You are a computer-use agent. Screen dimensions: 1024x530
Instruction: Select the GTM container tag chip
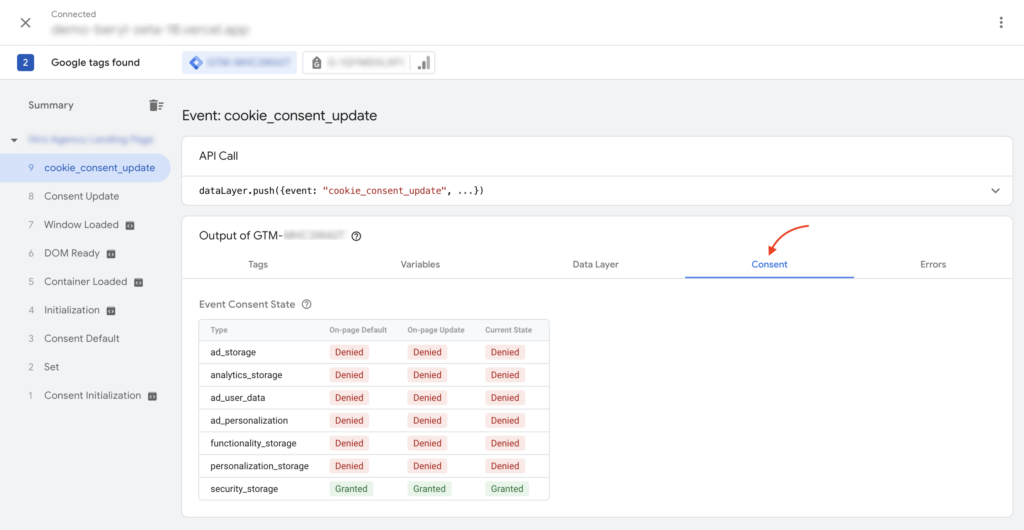(239, 63)
